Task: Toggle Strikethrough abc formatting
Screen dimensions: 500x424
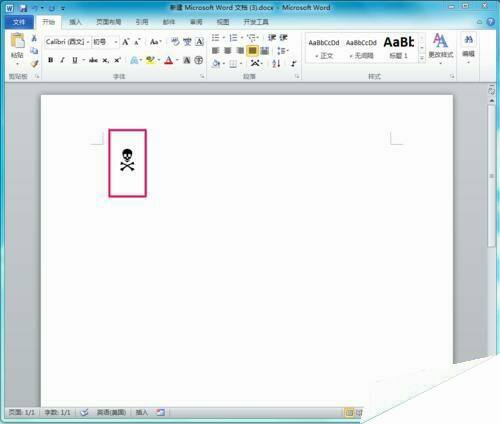Action: click(x=93, y=60)
